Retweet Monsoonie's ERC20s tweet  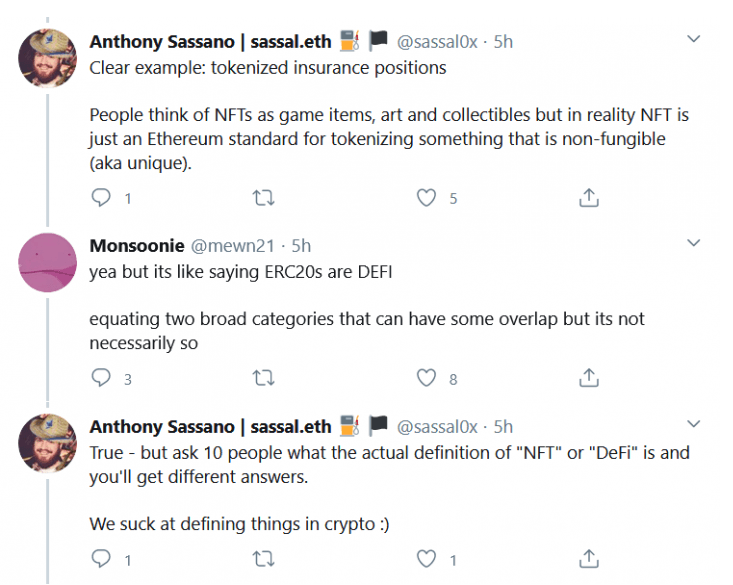(x=263, y=378)
